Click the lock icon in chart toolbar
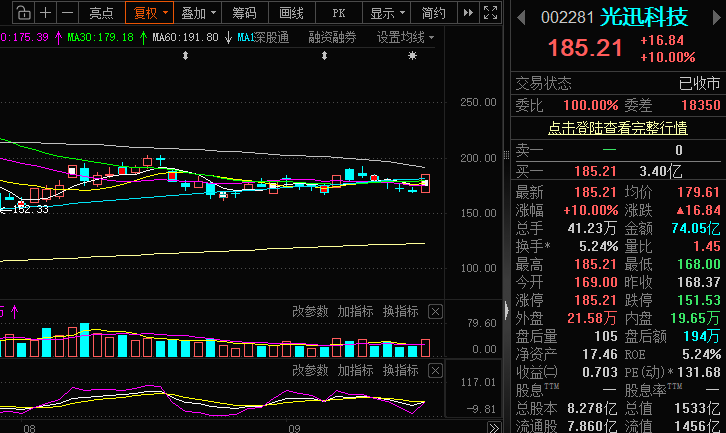This screenshot has height=433, width=726. point(23,13)
